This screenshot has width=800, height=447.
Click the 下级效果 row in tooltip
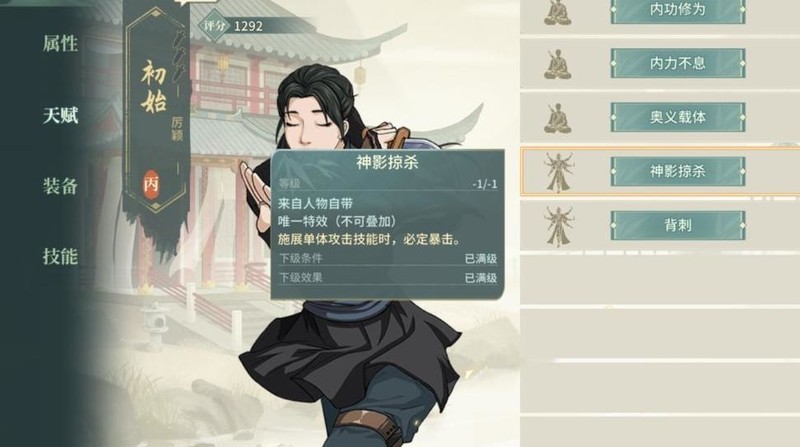point(387,278)
